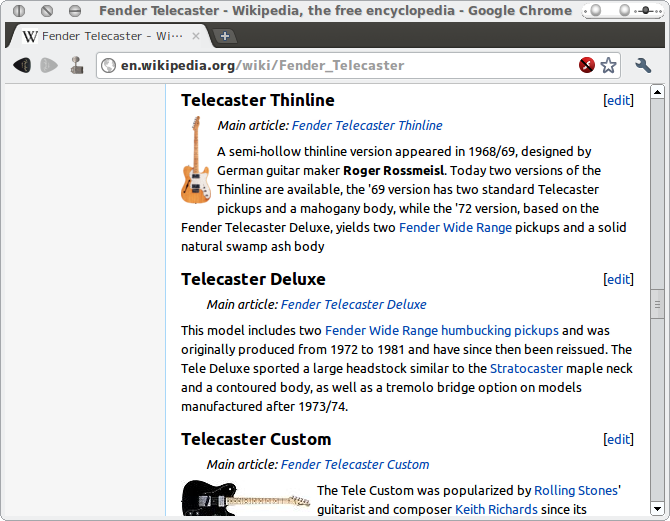Follow Fender Wide Range humbucking pickups link
670x521 pixels.
pyautogui.click(x=442, y=331)
